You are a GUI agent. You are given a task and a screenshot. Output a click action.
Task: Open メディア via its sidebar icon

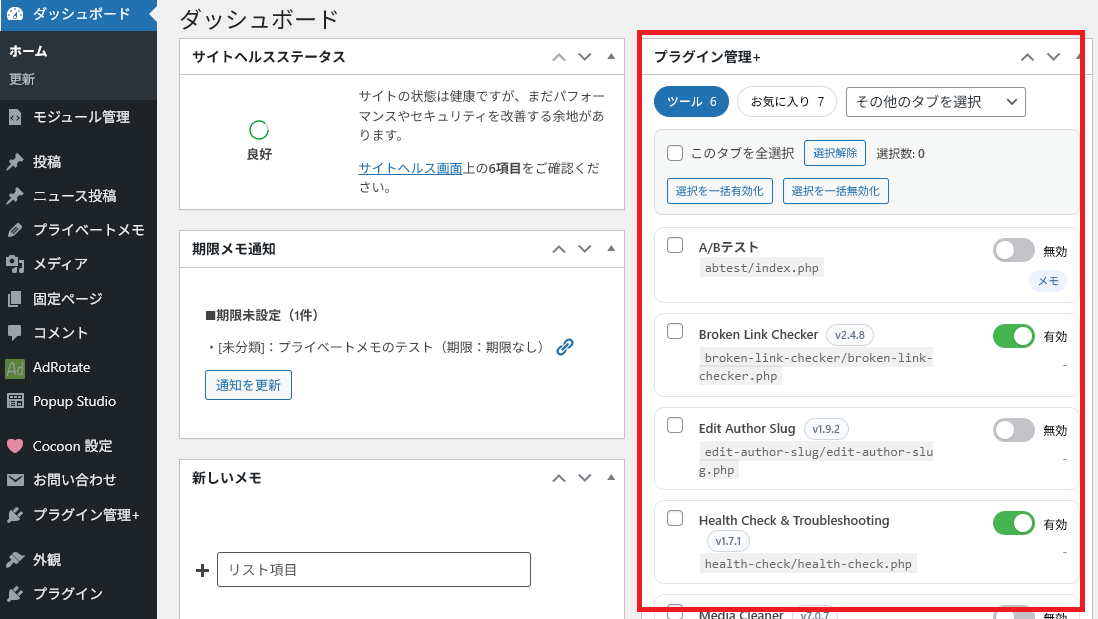[x=15, y=264]
